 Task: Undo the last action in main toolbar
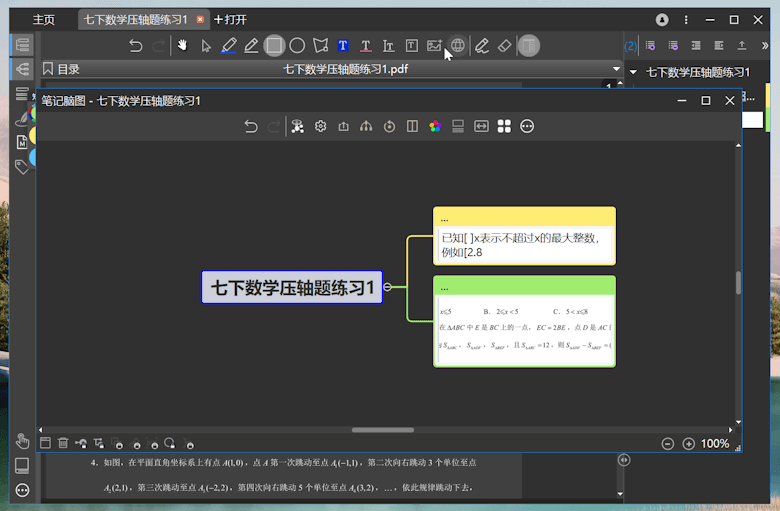pyautogui.click(x=135, y=46)
